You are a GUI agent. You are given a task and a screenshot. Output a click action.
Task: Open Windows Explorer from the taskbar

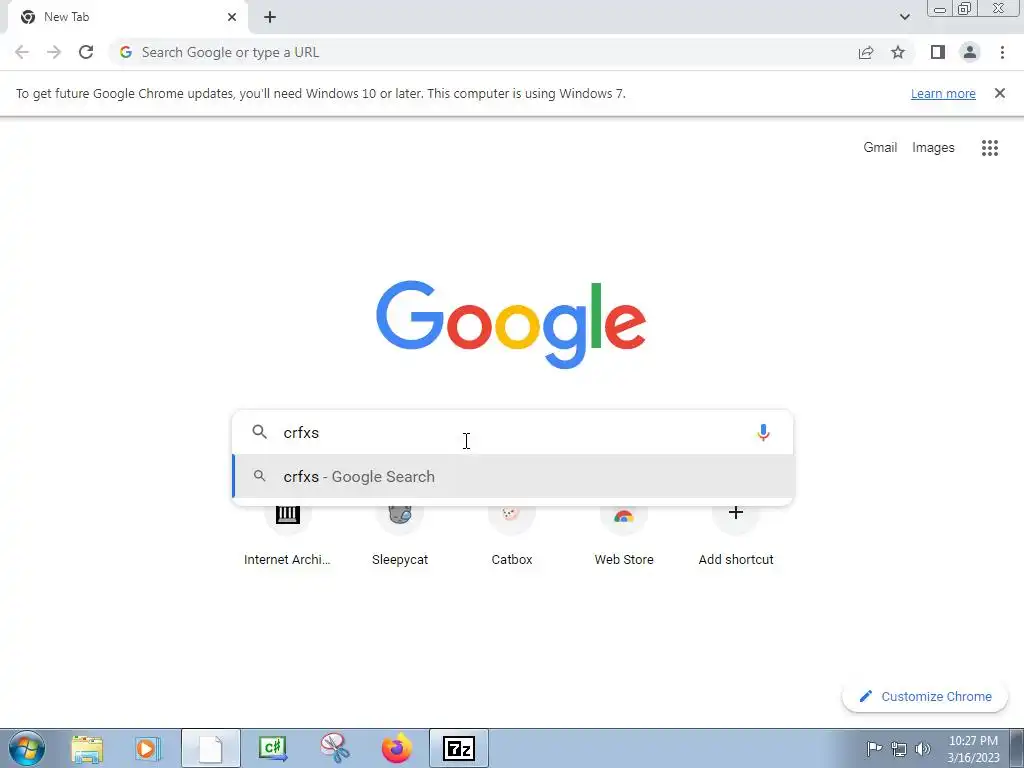tap(87, 749)
